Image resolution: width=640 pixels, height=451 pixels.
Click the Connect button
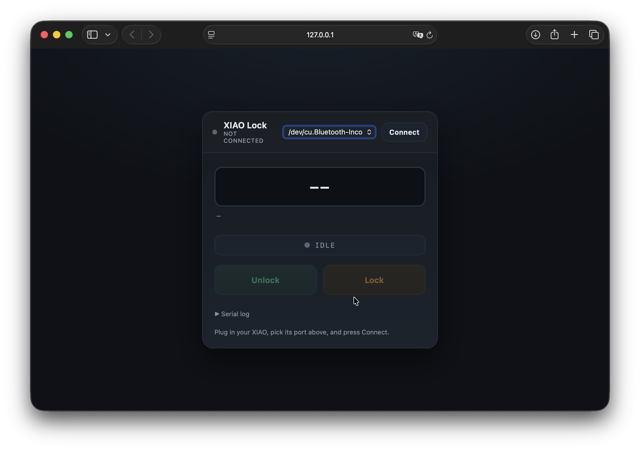coord(404,132)
